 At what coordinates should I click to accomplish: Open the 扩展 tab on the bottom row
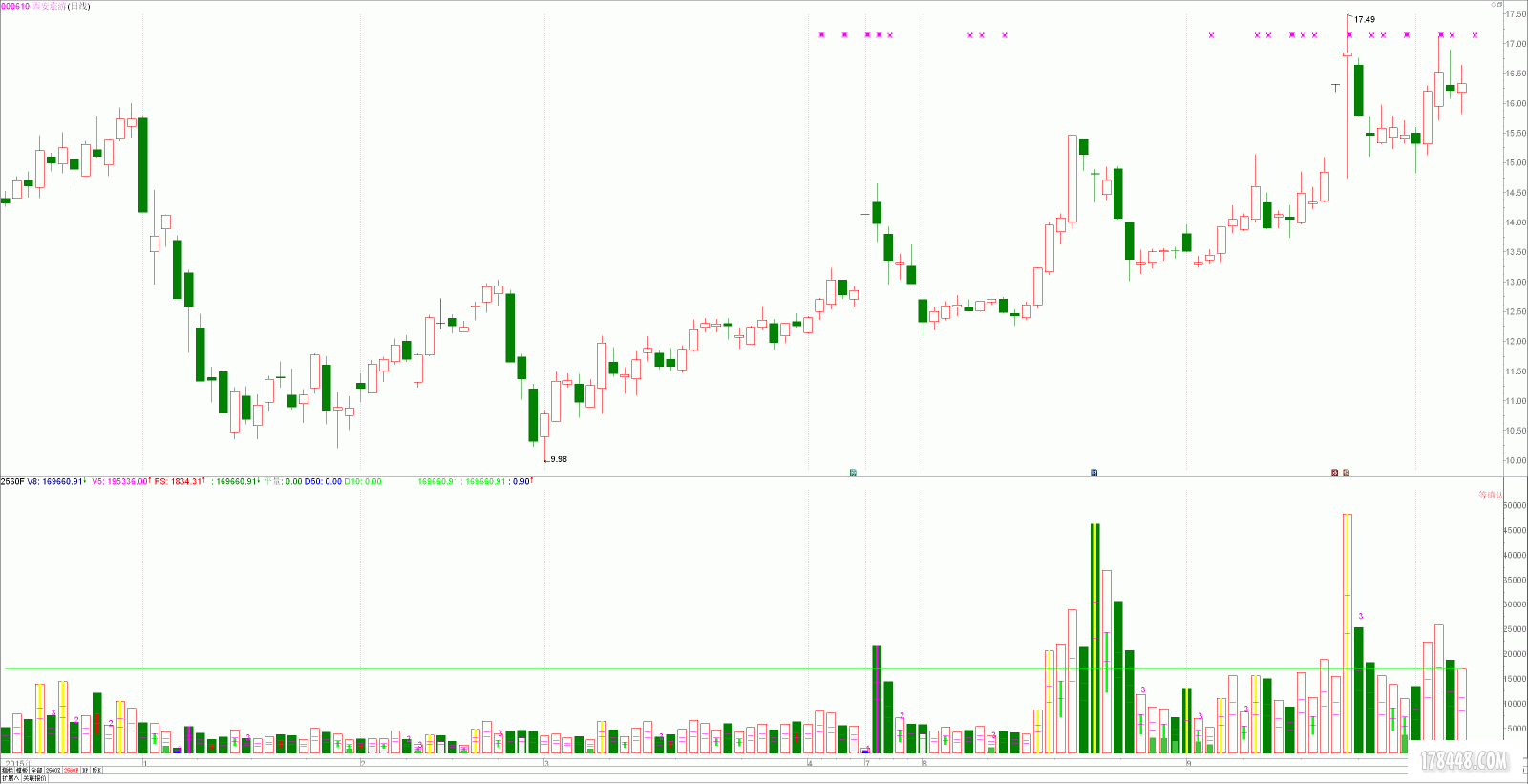(x=11, y=778)
